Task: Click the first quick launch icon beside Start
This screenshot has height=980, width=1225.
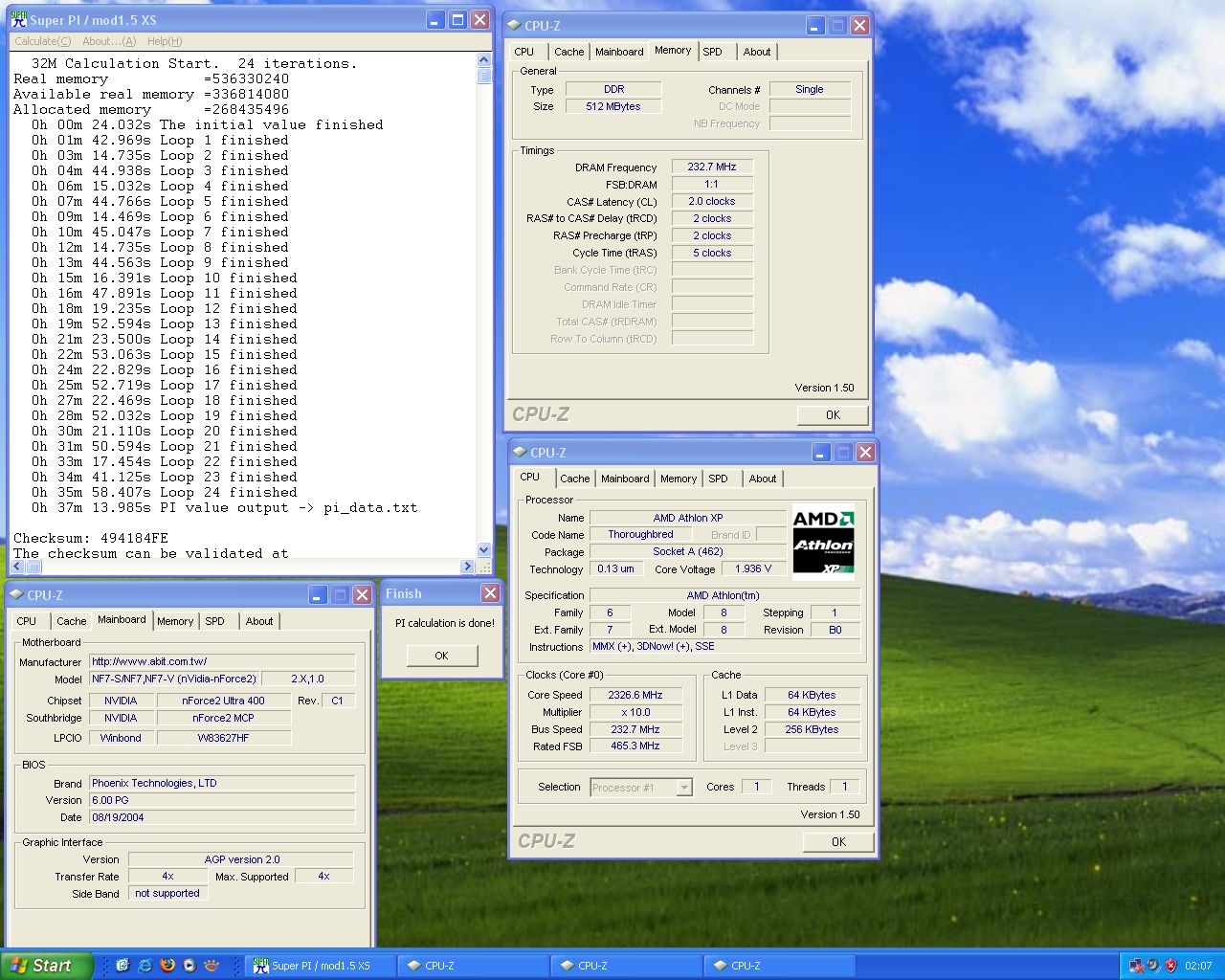Action: [122, 966]
